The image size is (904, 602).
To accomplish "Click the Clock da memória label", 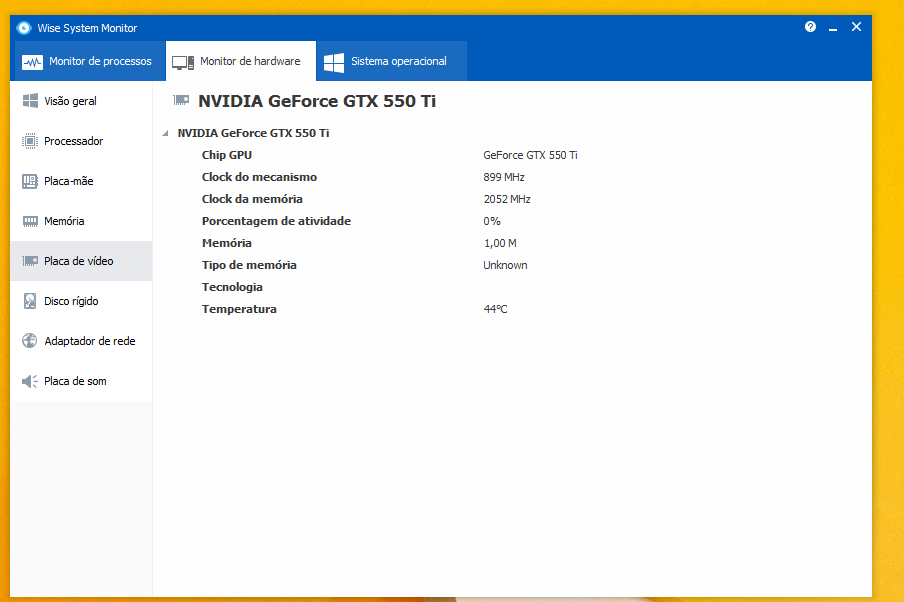I will [x=252, y=199].
